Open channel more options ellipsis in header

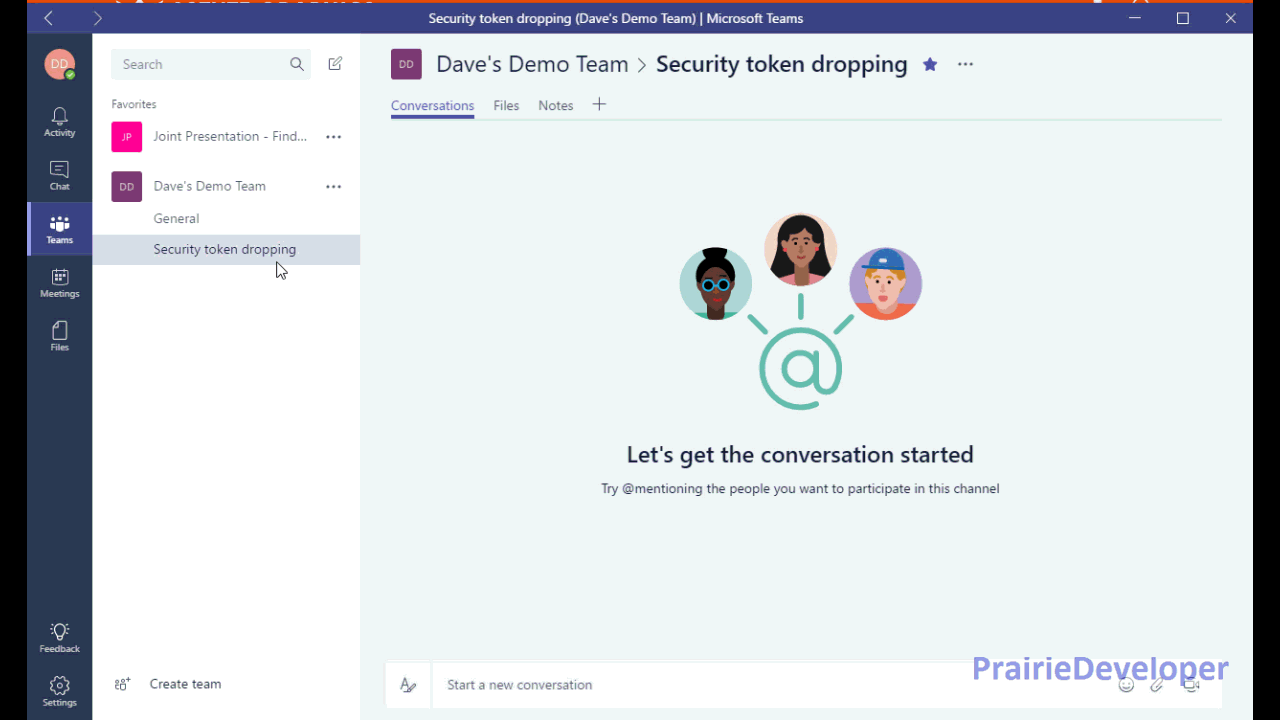pos(965,64)
